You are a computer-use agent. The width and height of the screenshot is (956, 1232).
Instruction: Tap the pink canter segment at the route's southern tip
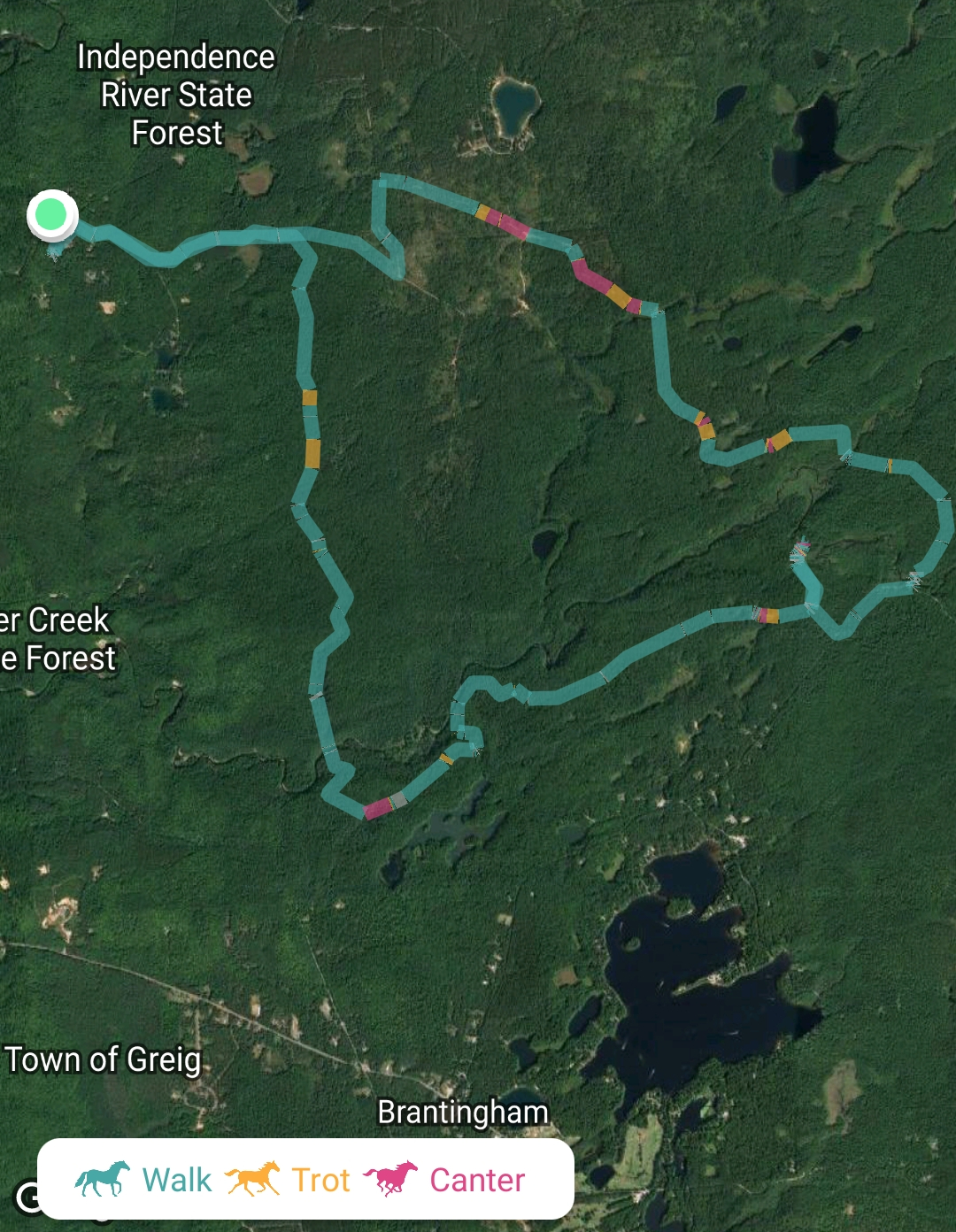(377, 808)
